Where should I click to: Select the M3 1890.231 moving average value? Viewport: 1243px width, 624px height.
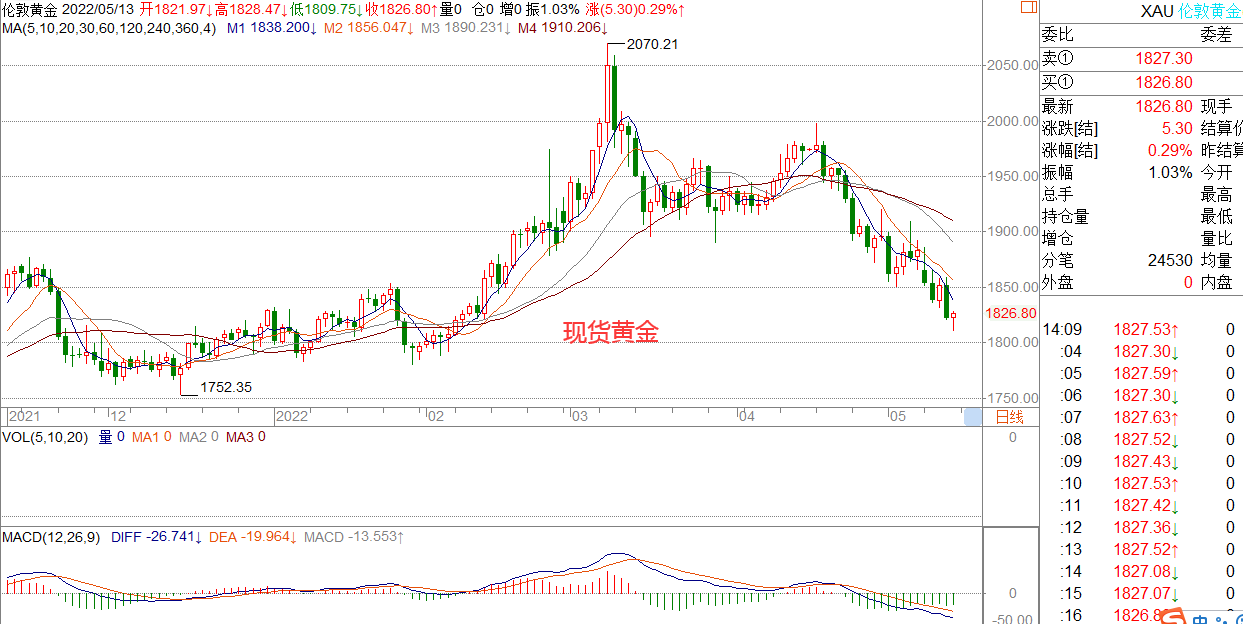pyautogui.click(x=465, y=27)
